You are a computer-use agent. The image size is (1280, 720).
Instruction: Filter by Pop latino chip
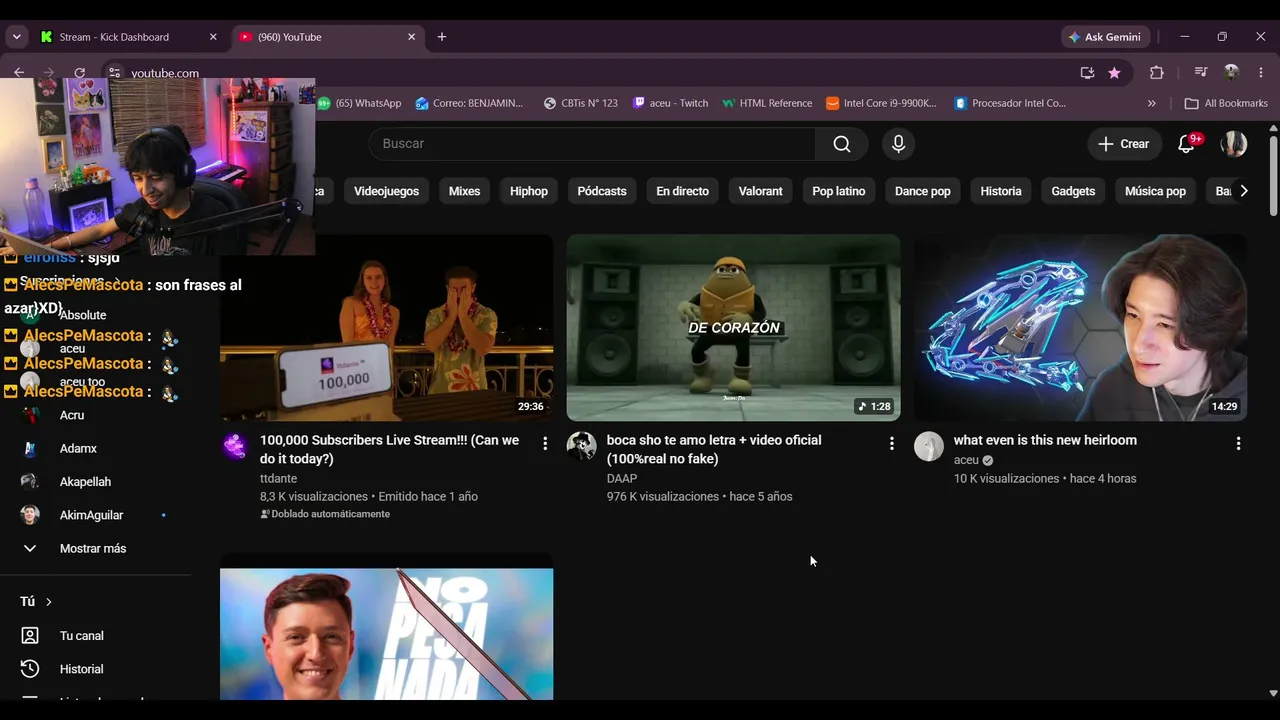838,191
